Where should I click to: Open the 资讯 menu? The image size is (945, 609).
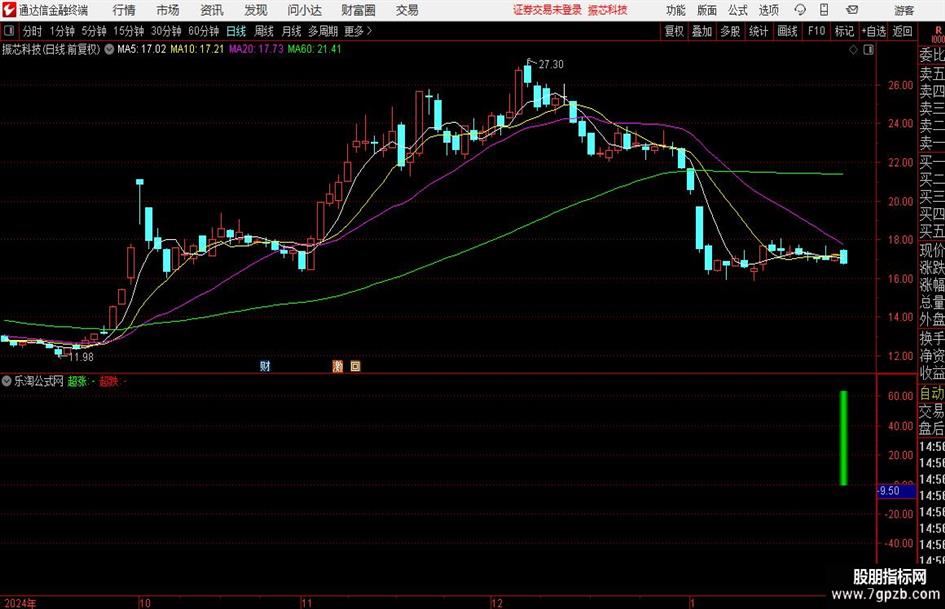point(212,10)
